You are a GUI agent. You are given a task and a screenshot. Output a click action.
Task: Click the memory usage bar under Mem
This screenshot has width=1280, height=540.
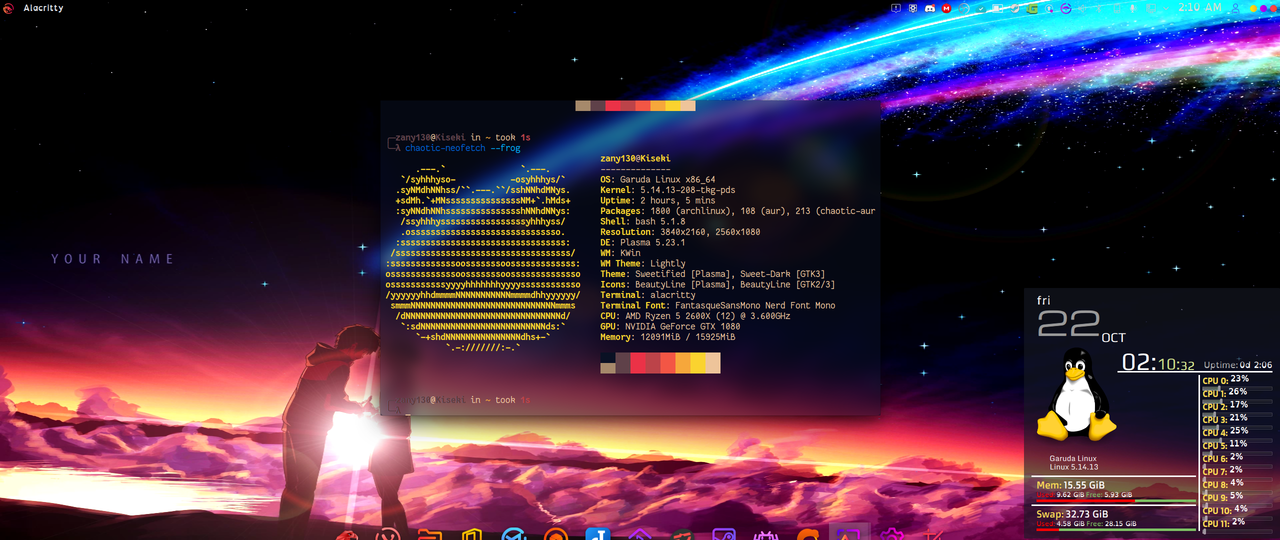(x=1115, y=500)
